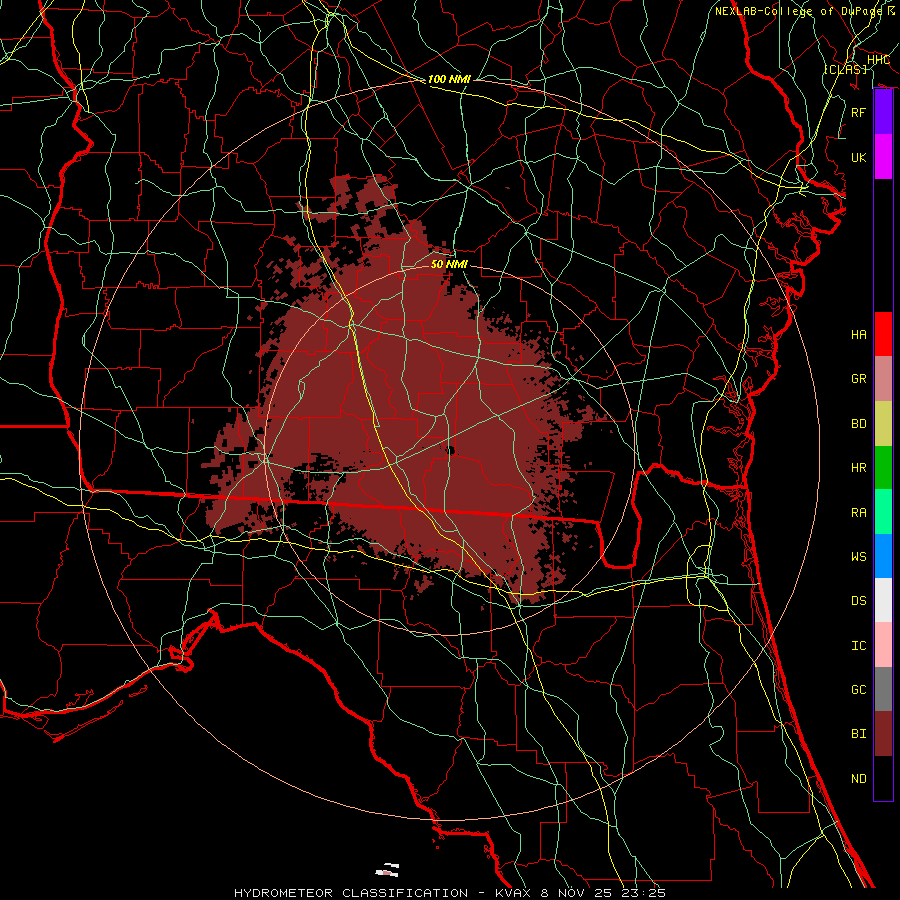This screenshot has width=900, height=900.
Task: Click the GC legend label
Action: tap(859, 690)
